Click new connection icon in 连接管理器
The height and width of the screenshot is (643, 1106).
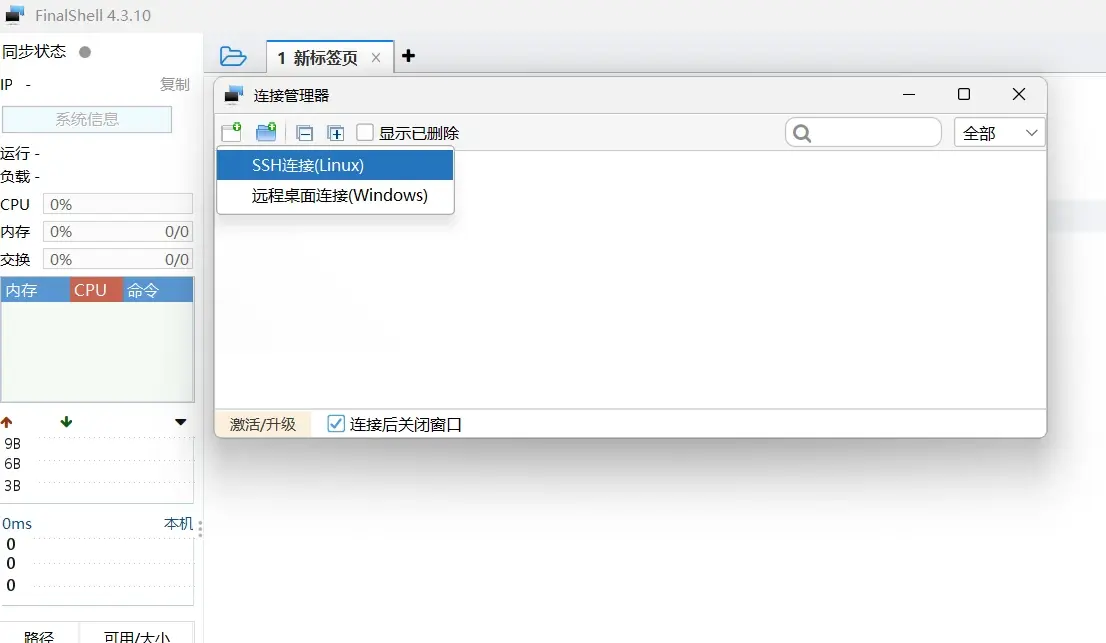pos(231,132)
